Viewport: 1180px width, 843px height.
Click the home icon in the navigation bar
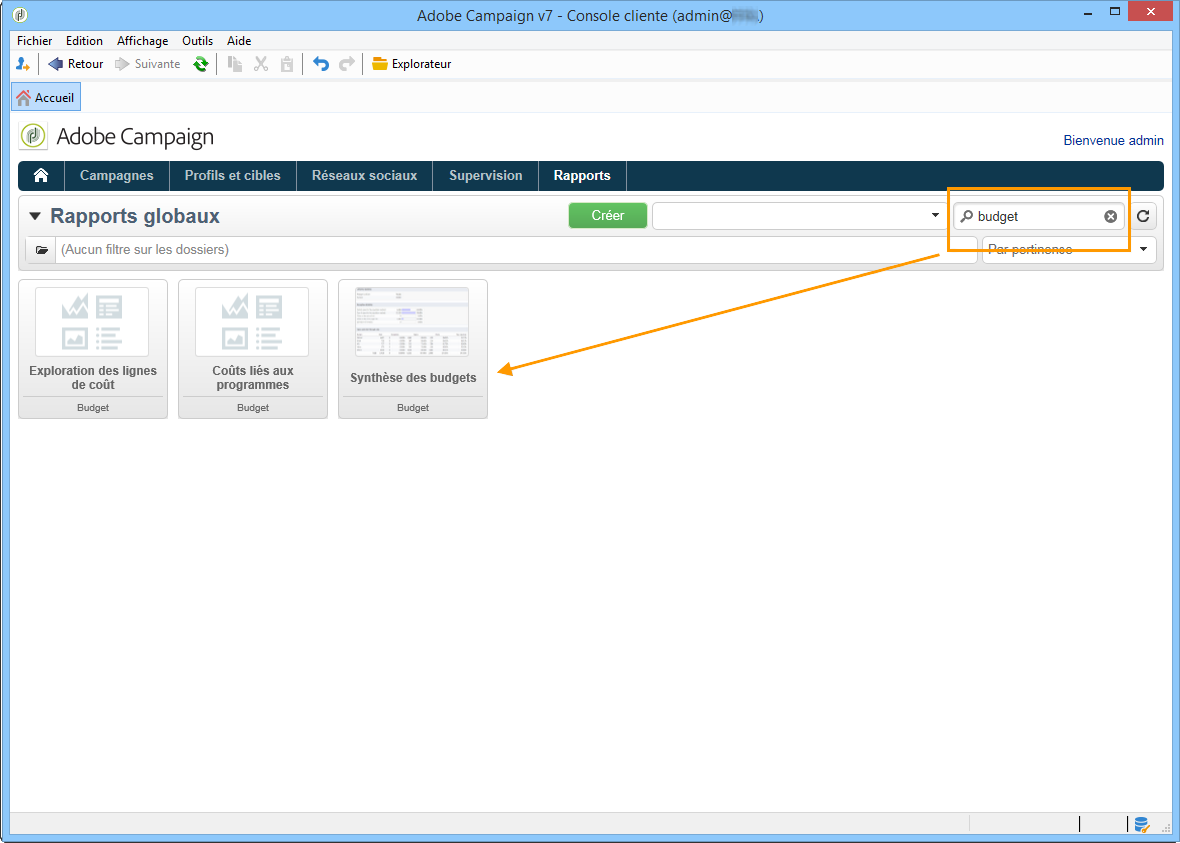coord(41,175)
